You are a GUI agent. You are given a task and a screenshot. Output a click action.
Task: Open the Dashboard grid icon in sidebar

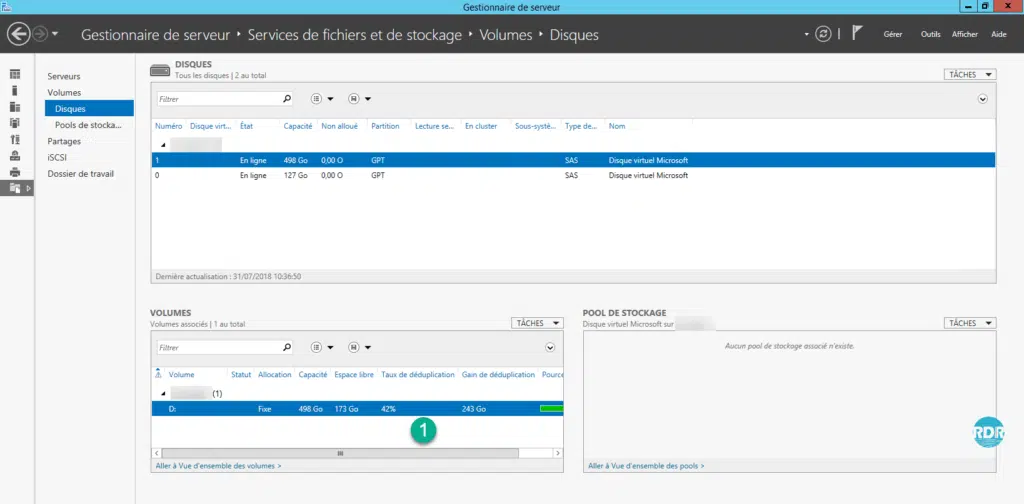click(x=15, y=74)
